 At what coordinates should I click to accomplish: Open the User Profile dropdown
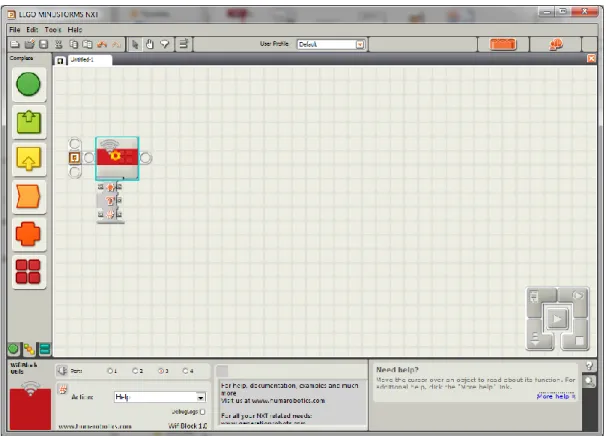[x=331, y=44]
